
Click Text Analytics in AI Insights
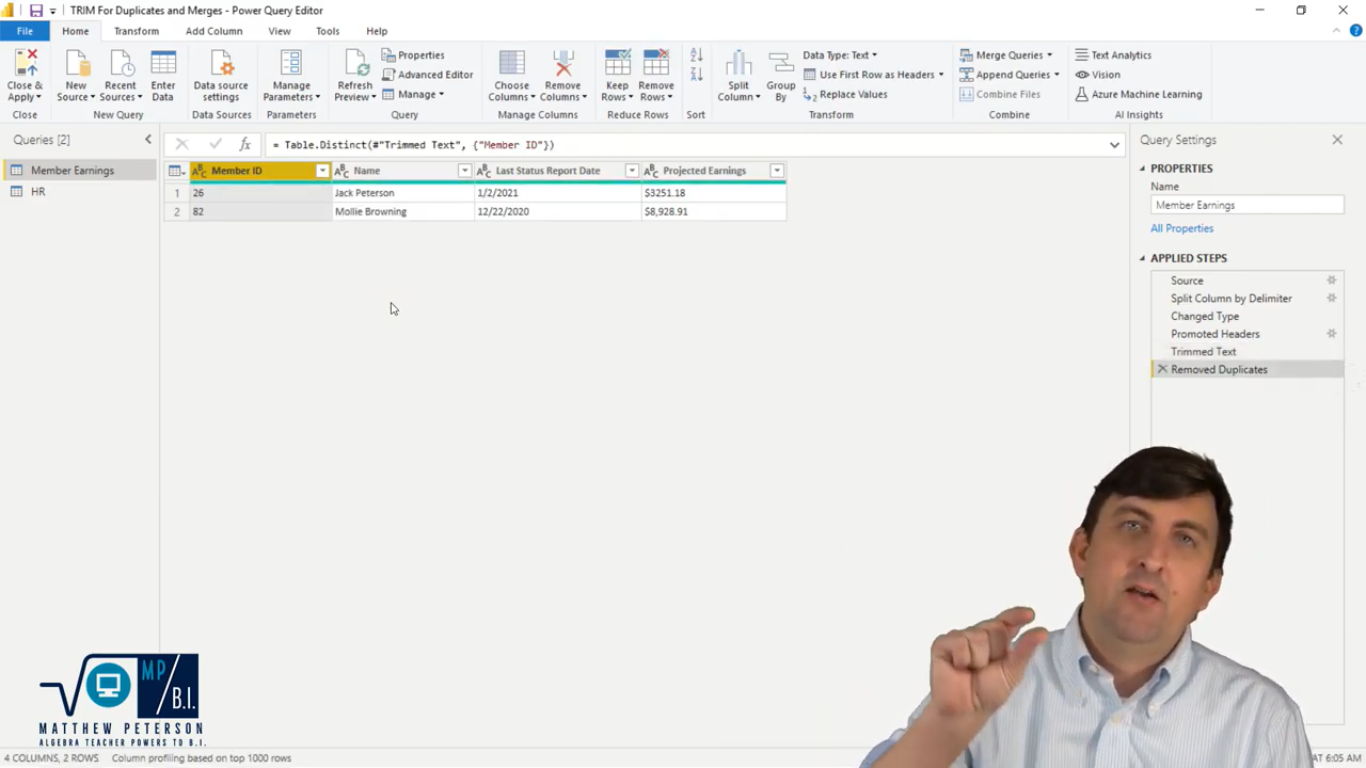(x=1113, y=55)
